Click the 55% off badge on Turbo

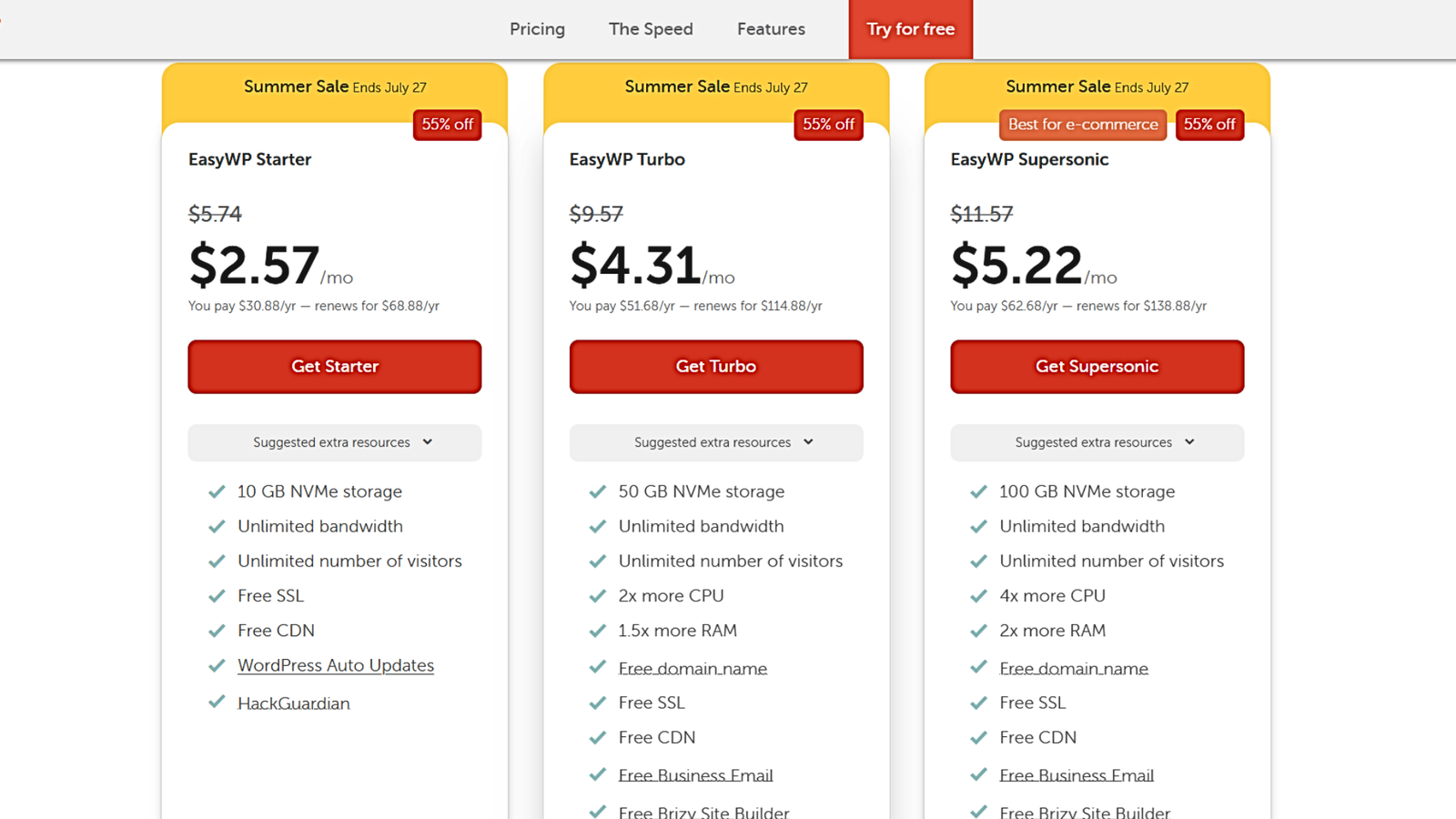point(828,125)
